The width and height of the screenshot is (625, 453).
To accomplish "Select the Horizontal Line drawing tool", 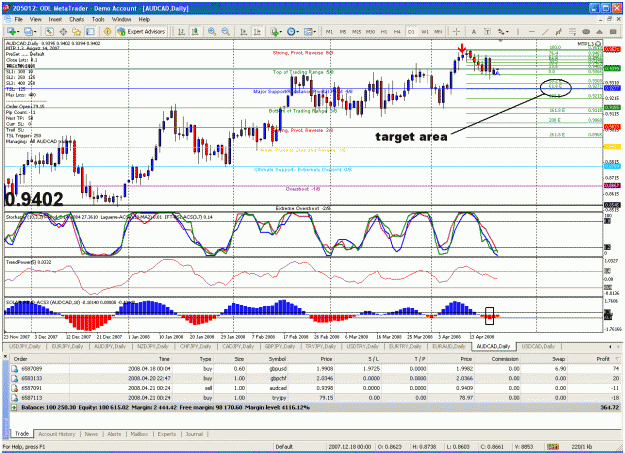I will pos(531,32).
